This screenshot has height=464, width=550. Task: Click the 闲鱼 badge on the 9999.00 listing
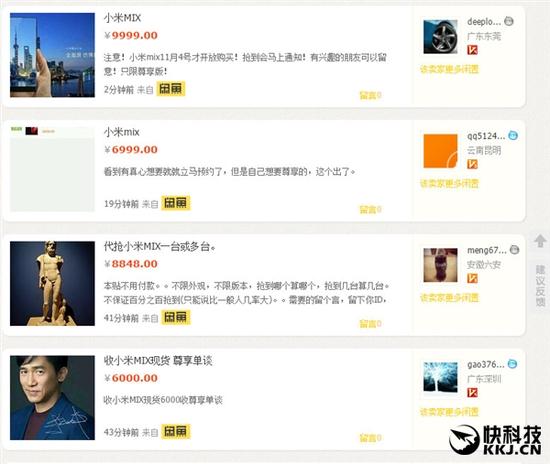coord(170,89)
